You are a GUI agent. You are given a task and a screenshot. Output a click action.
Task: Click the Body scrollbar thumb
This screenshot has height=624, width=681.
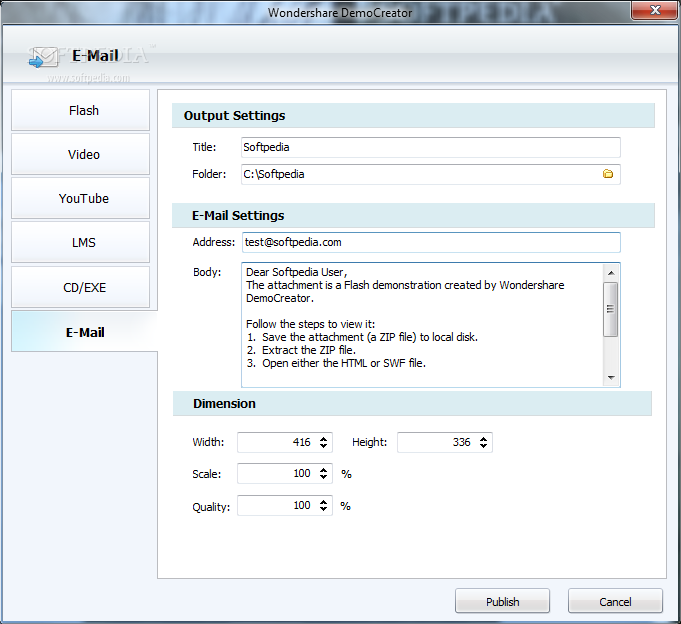[x=611, y=309]
